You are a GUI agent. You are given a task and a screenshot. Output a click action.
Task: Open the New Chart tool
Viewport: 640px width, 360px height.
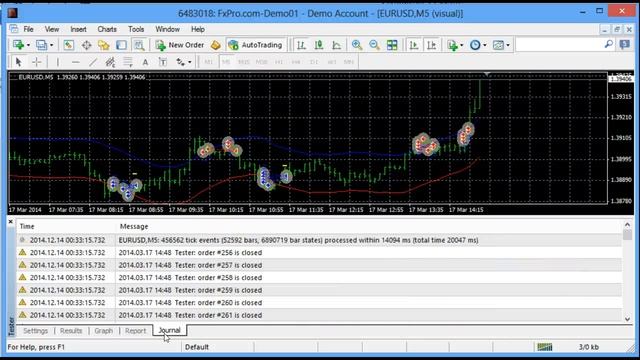point(18,45)
